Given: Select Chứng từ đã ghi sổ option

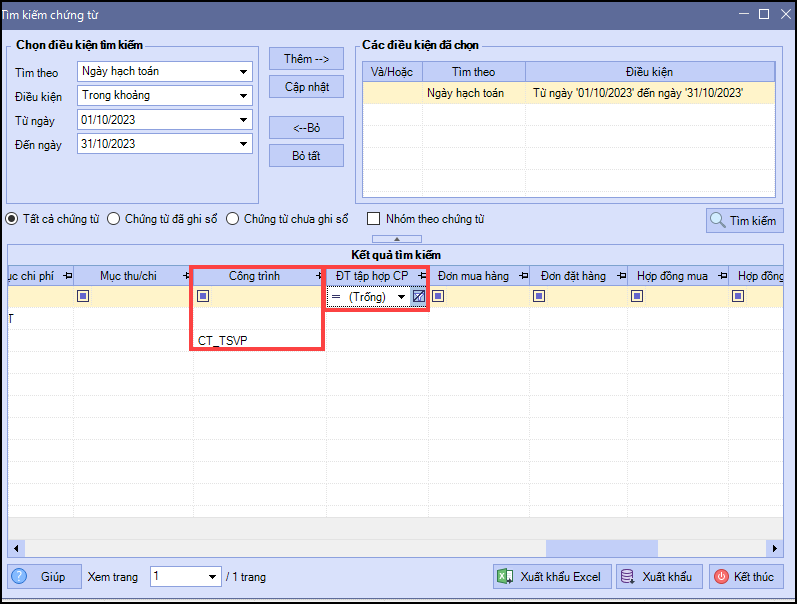Looking at the screenshot, I should click(x=114, y=219).
